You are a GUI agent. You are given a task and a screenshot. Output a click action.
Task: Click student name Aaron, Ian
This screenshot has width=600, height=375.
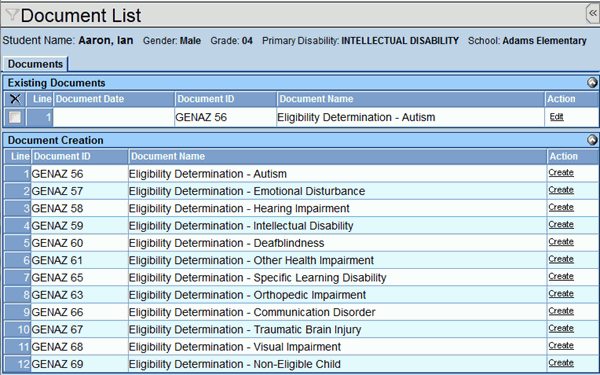point(106,41)
